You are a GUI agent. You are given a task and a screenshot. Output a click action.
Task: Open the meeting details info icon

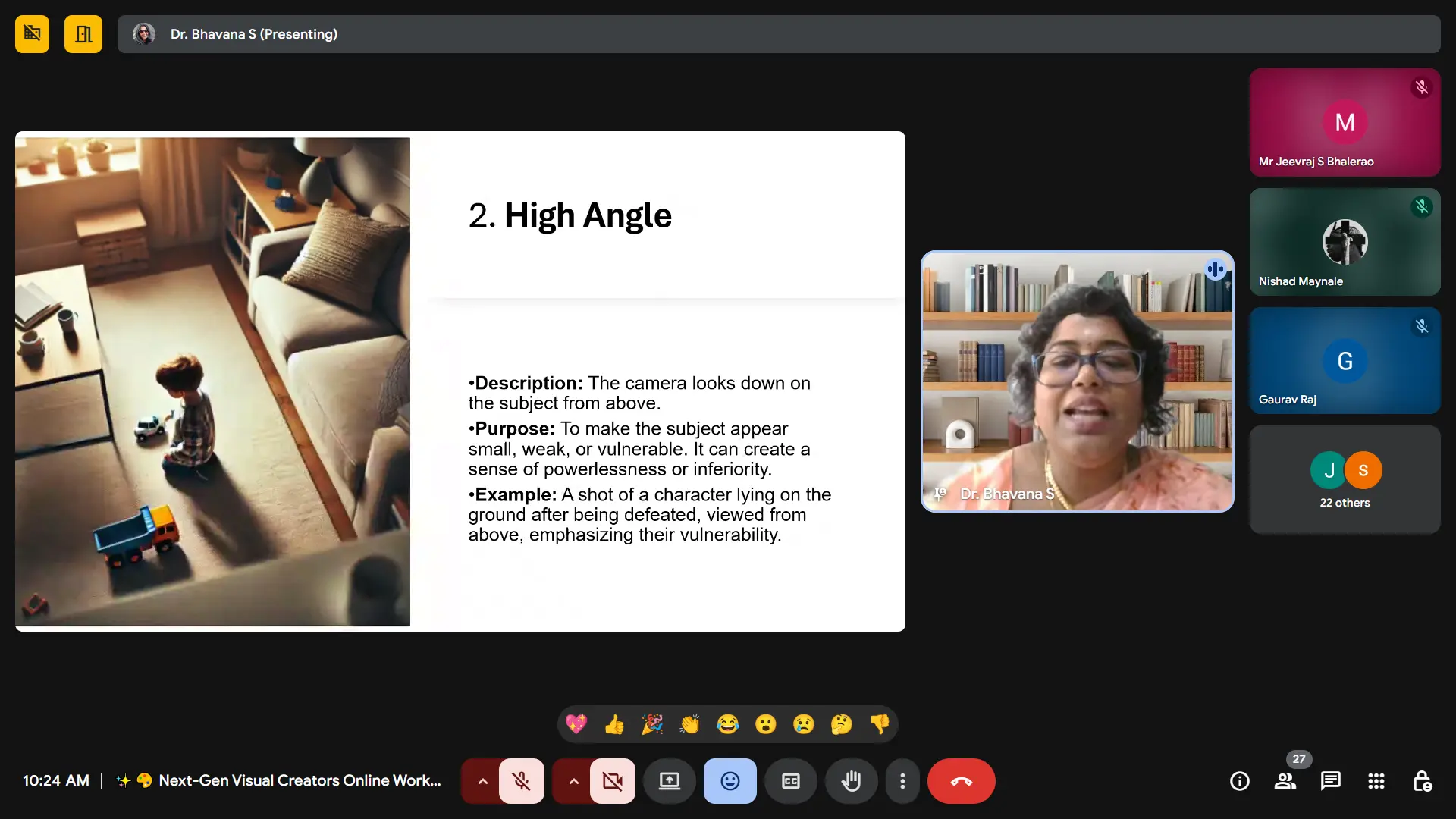click(x=1239, y=781)
